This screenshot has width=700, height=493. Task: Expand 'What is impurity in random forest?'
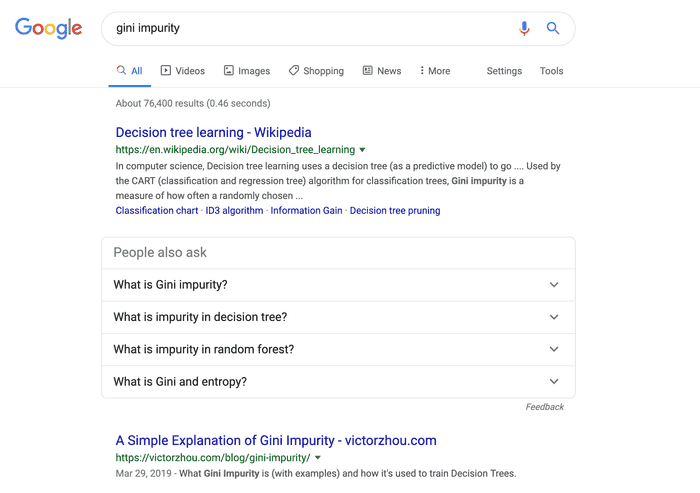338,349
